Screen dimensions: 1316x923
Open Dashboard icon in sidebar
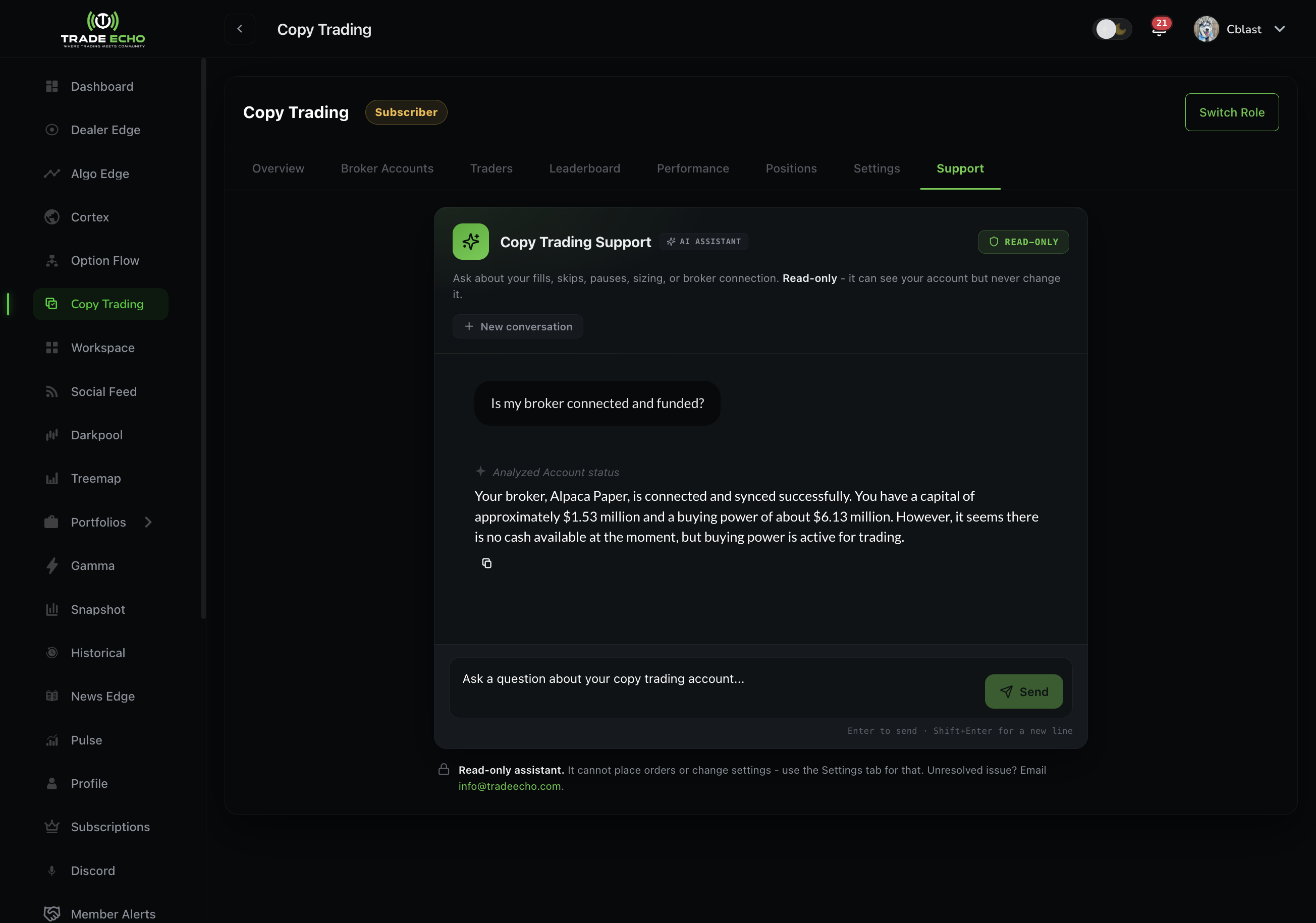[x=51, y=87]
